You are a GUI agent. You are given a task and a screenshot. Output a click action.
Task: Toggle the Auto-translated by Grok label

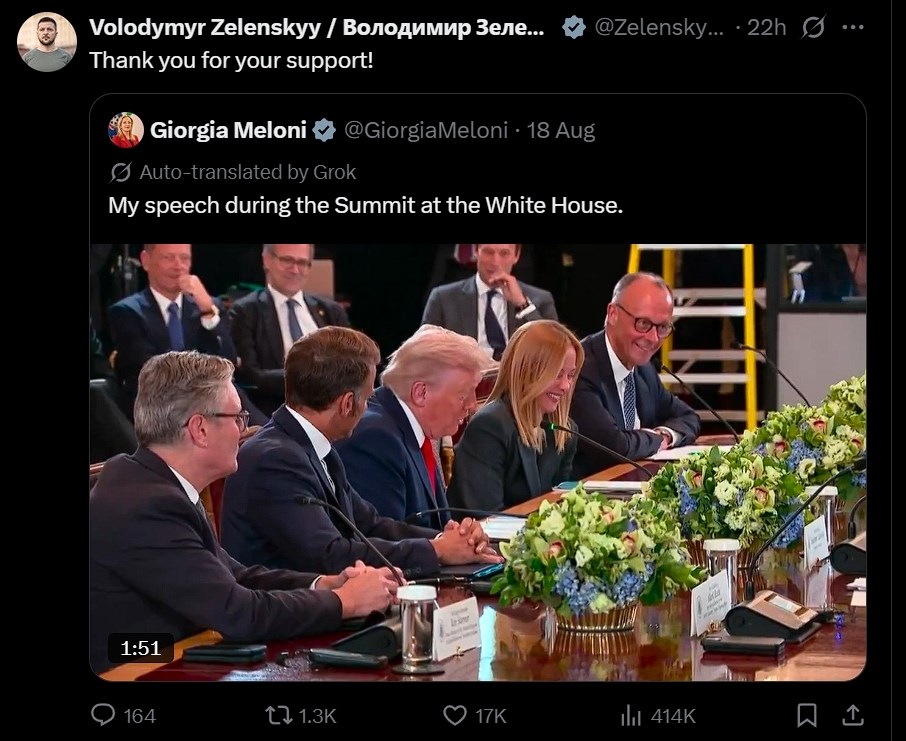pos(233,172)
